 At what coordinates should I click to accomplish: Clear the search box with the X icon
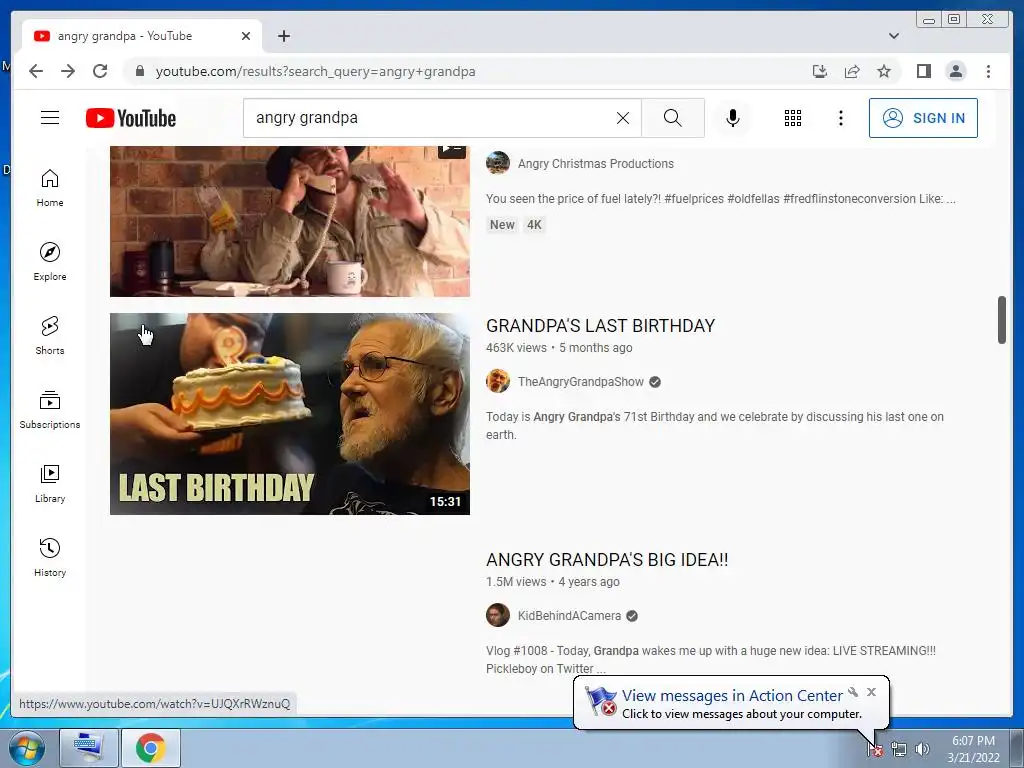click(623, 118)
